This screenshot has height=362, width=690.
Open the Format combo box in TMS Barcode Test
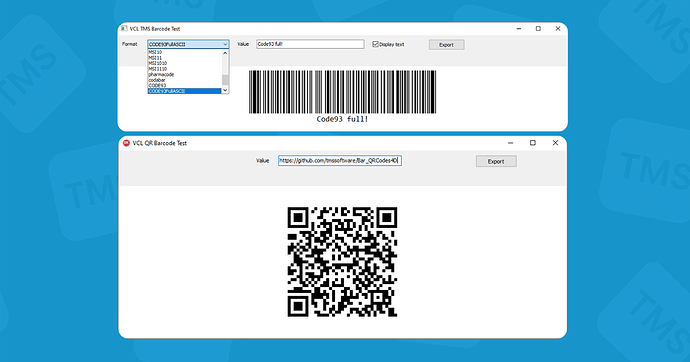(x=188, y=44)
